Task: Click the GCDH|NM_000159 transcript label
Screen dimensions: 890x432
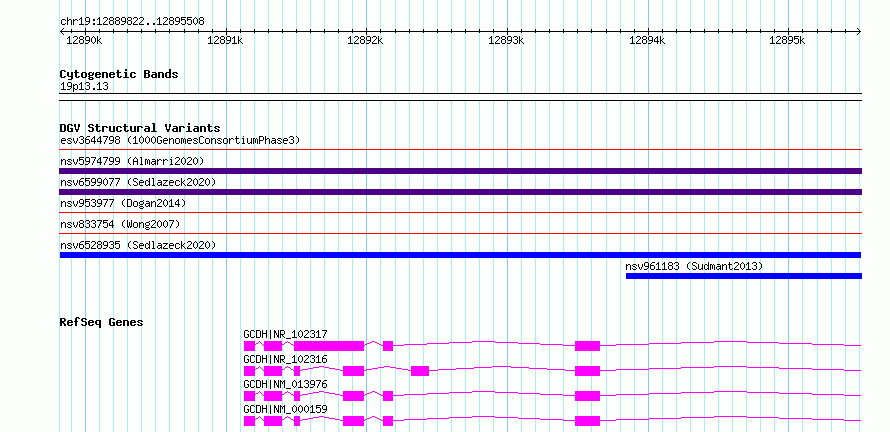Action: (286, 409)
